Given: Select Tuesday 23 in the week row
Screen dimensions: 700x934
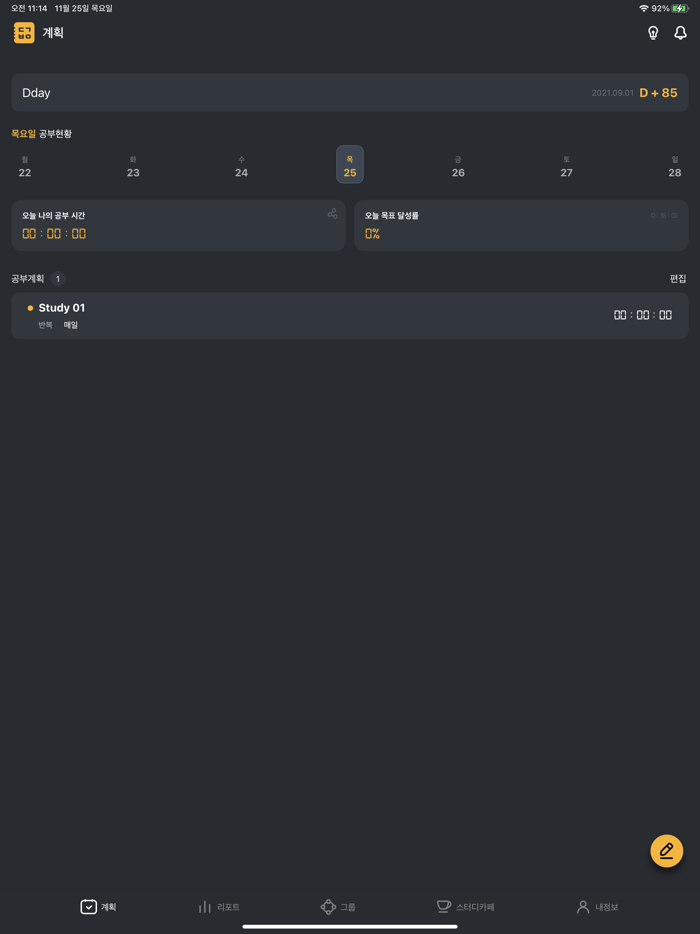Looking at the screenshot, I should 133,167.
